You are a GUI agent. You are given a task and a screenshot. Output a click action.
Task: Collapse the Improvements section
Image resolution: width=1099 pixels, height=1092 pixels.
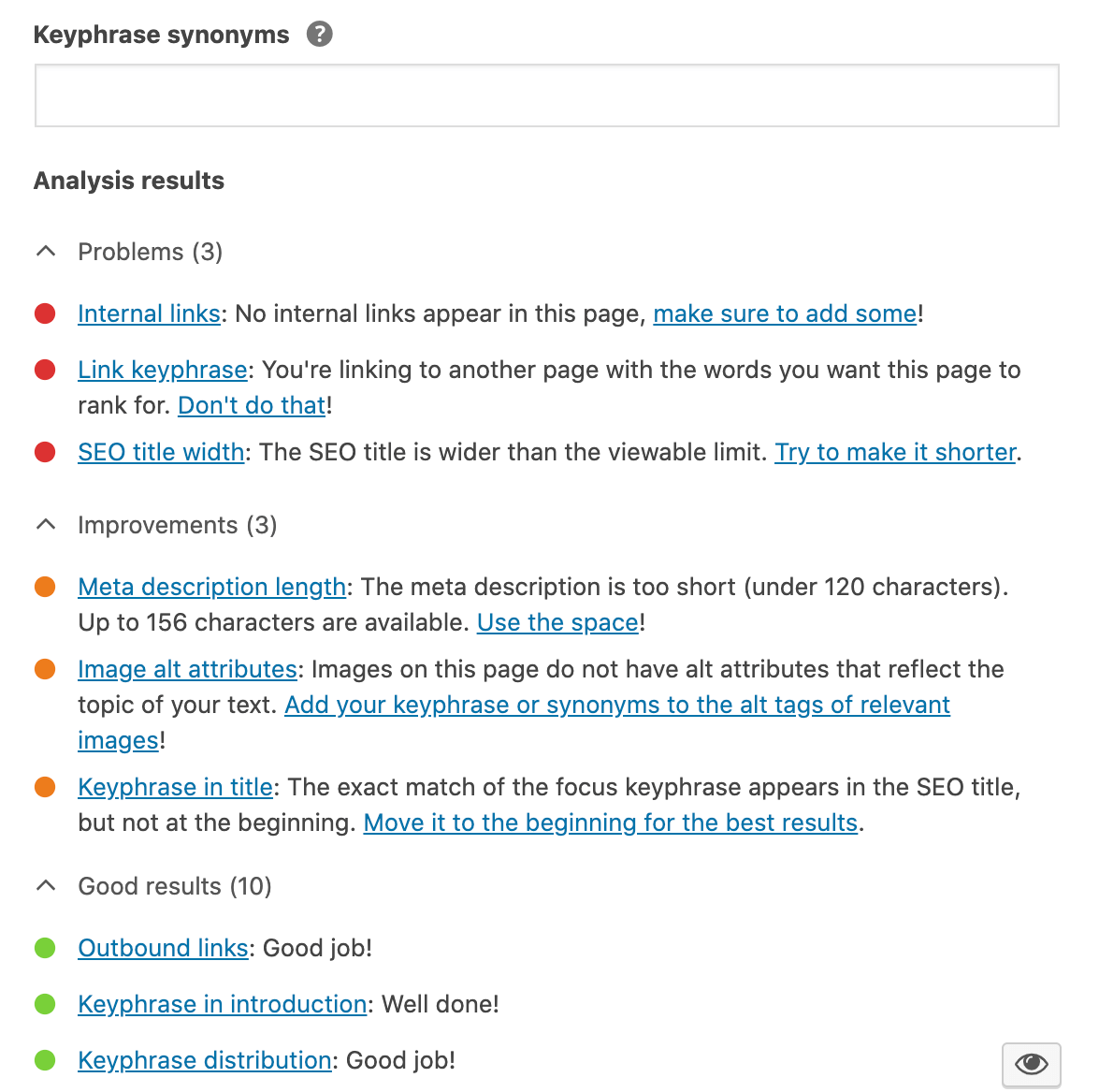(45, 524)
